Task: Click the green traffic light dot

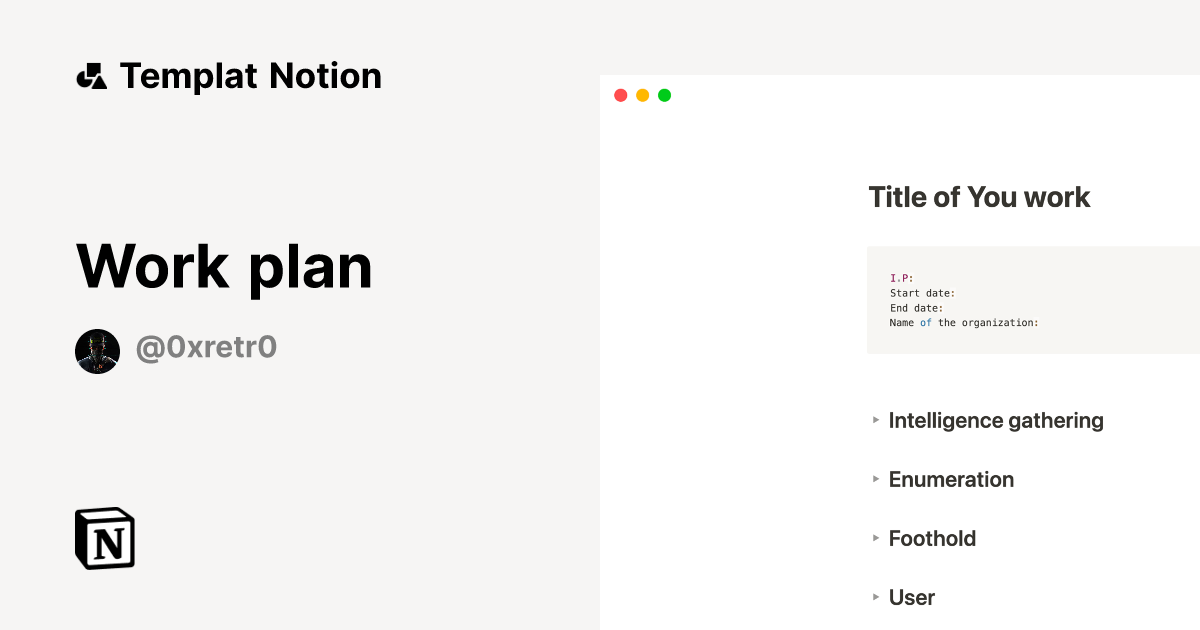Action: [x=664, y=94]
